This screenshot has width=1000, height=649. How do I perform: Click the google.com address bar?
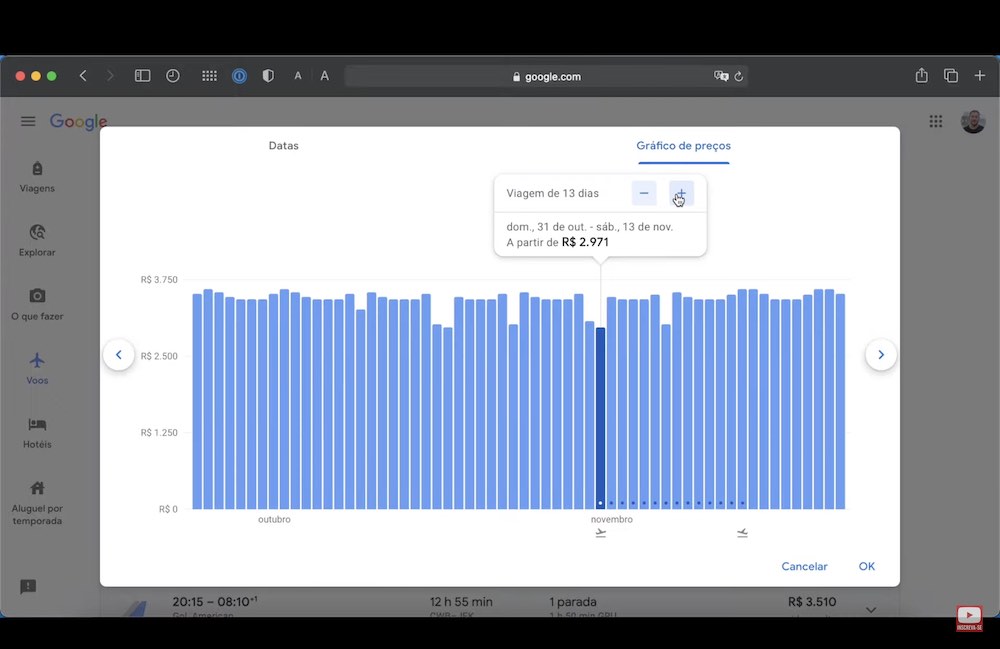[547, 77]
